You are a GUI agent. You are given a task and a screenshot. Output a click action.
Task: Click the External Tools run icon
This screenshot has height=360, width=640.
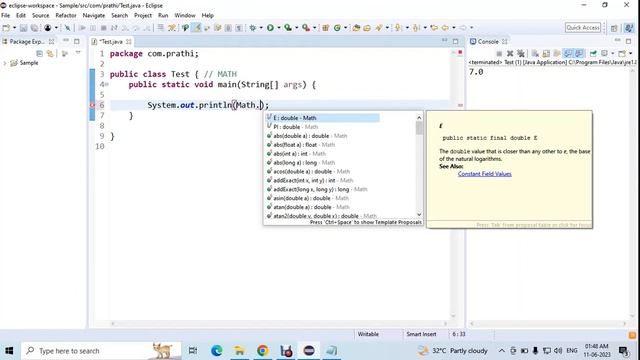(x=306, y=28)
